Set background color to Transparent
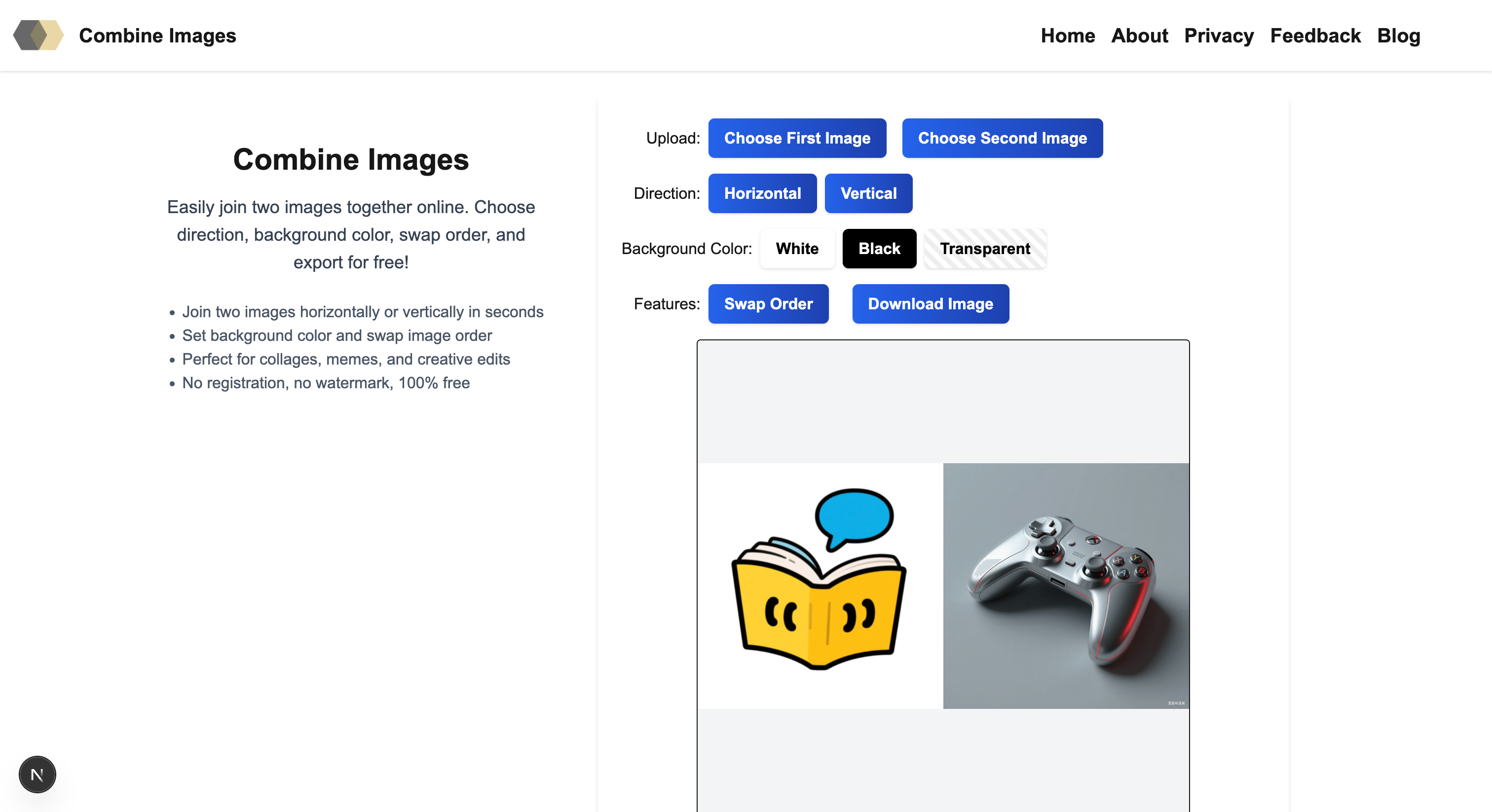 click(985, 249)
